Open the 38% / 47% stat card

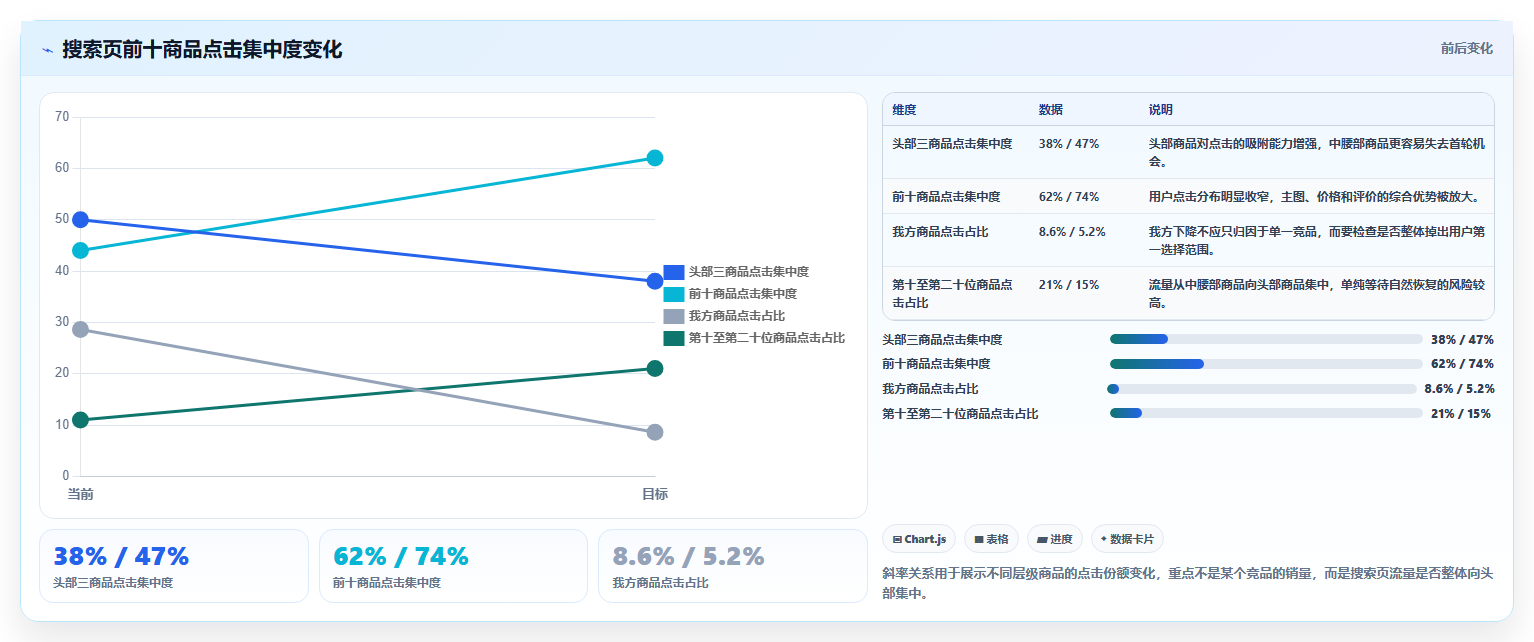click(174, 566)
